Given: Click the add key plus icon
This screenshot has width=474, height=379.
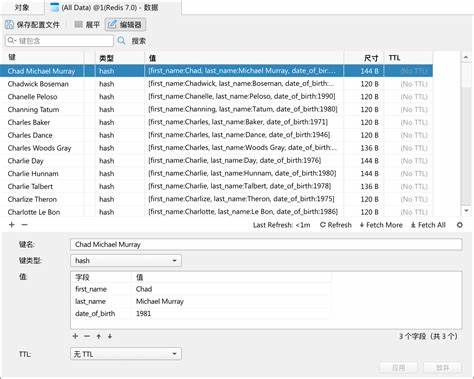Looking at the screenshot, I should coord(12,225).
